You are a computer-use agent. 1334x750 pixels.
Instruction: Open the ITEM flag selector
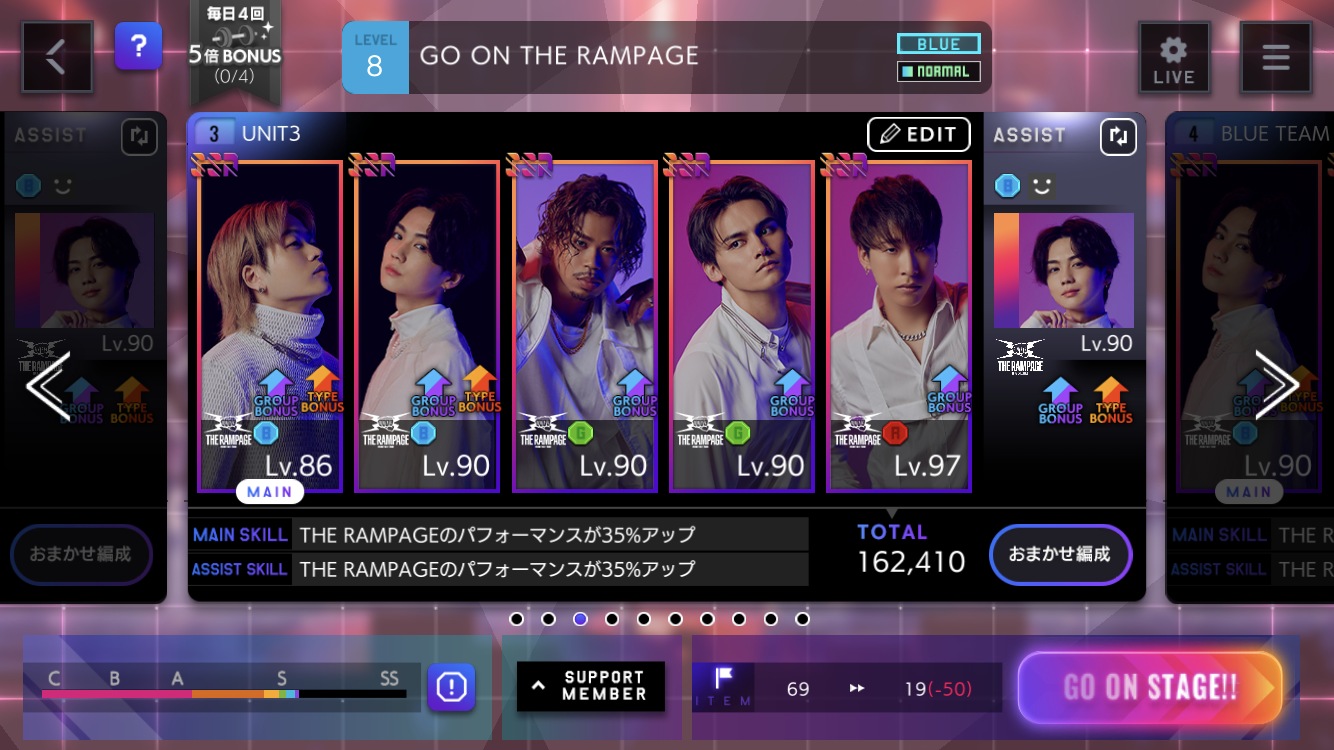click(x=723, y=687)
